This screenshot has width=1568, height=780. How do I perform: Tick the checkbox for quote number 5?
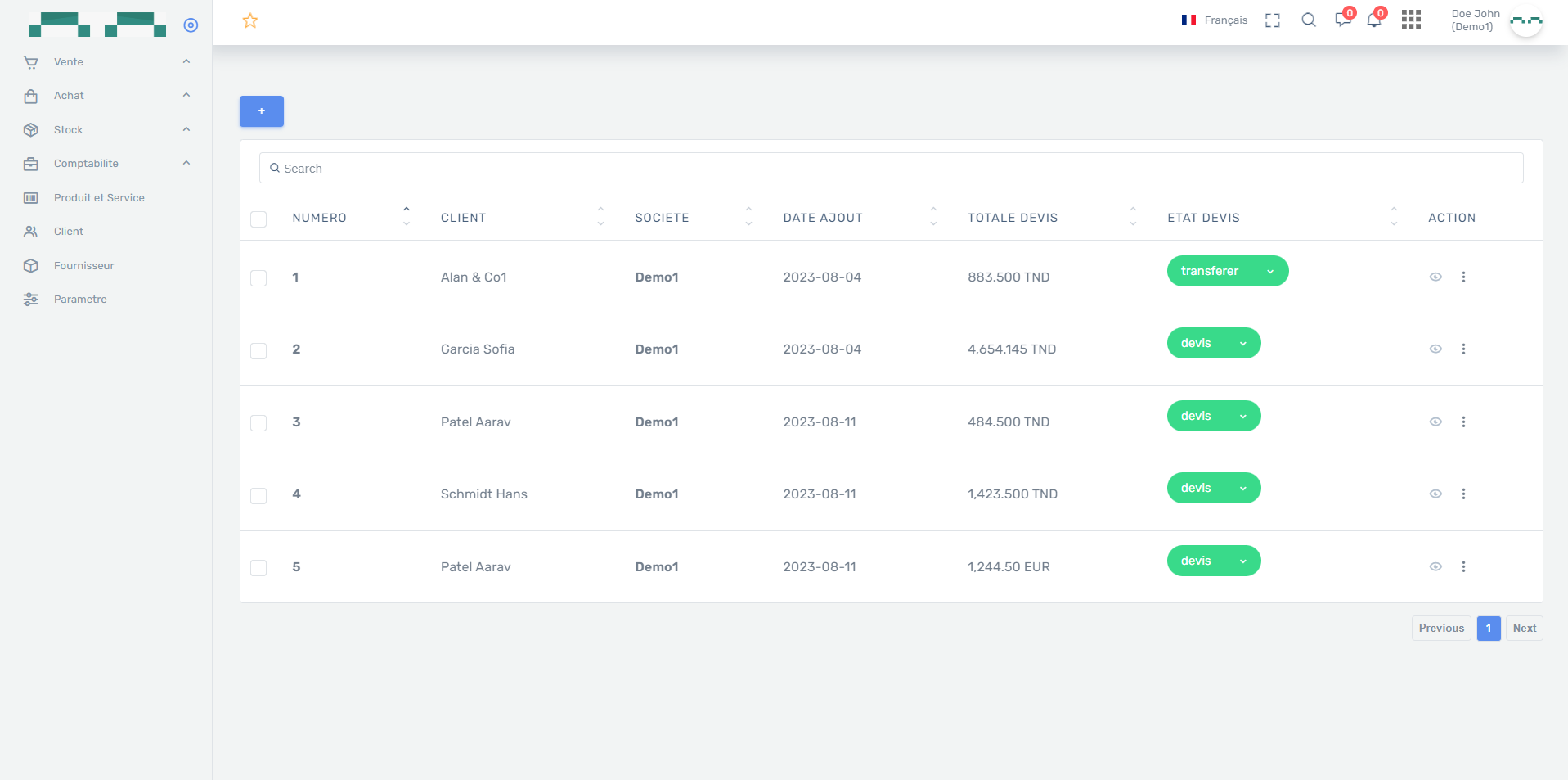click(x=258, y=568)
